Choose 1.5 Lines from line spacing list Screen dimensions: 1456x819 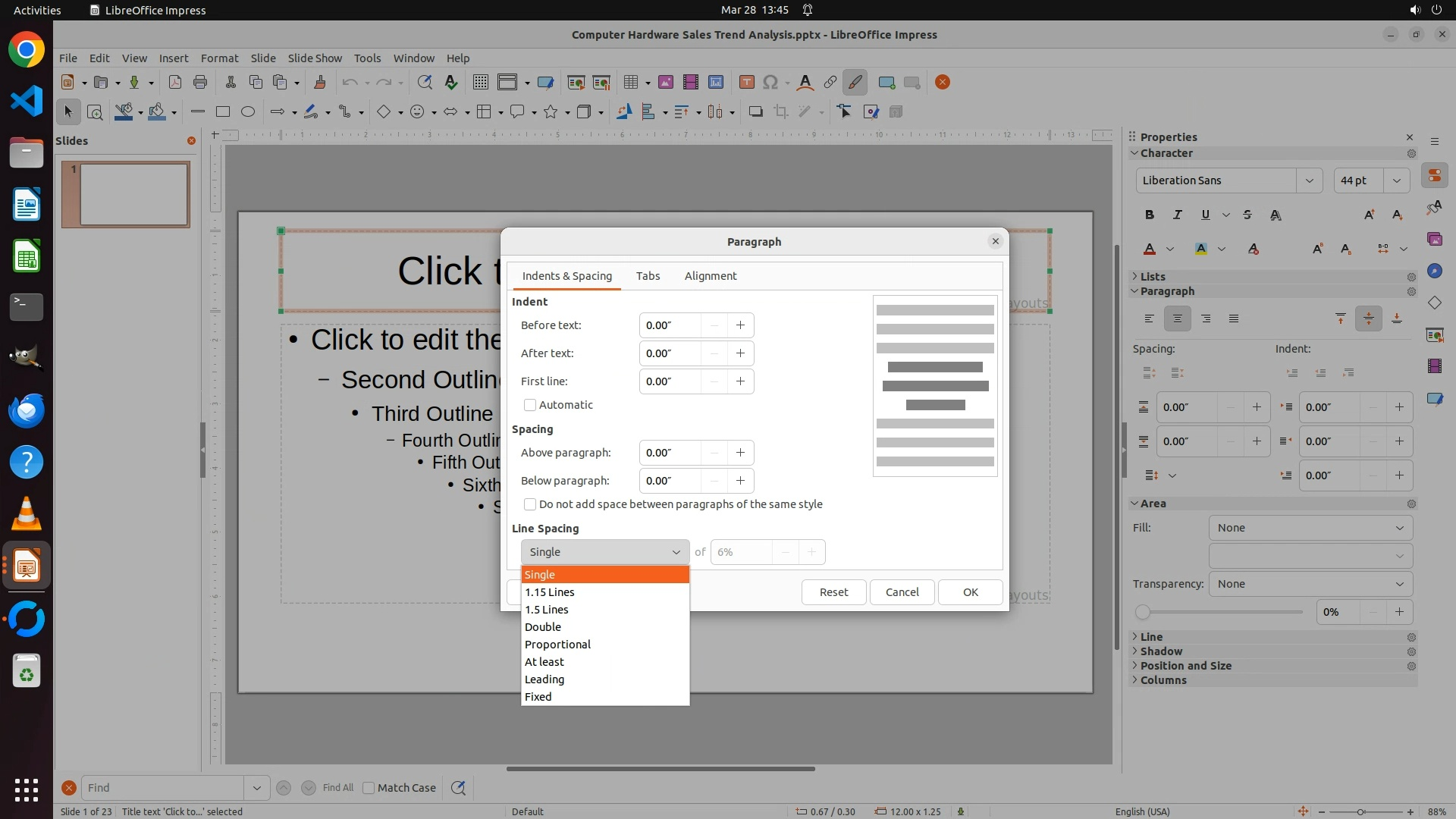pyautogui.click(x=547, y=610)
